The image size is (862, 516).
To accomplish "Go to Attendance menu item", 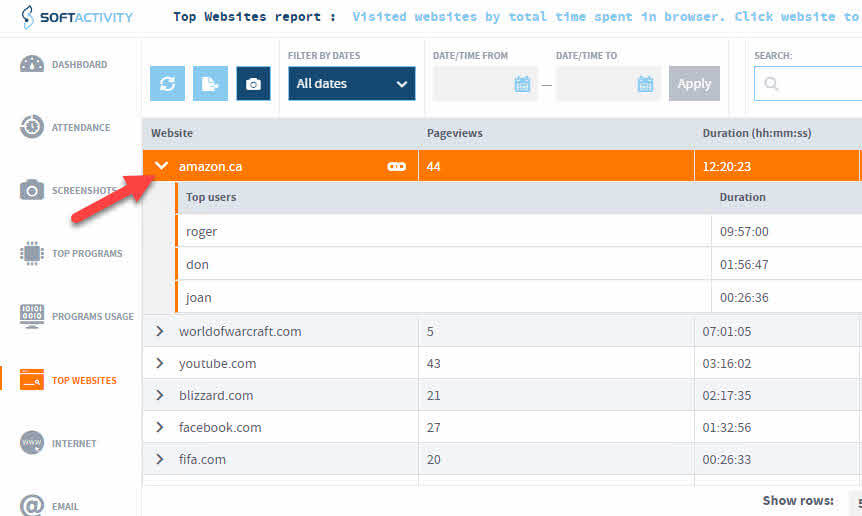I will 81,127.
